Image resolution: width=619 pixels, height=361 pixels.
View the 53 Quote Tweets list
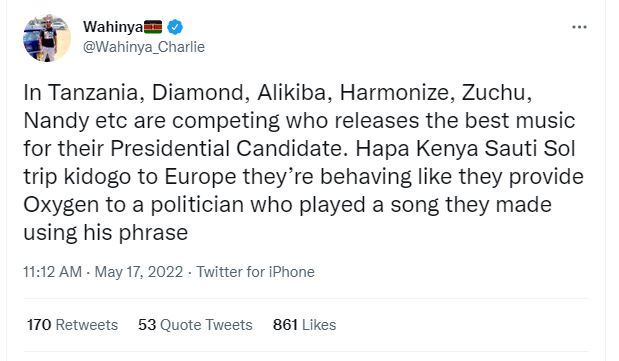click(195, 325)
